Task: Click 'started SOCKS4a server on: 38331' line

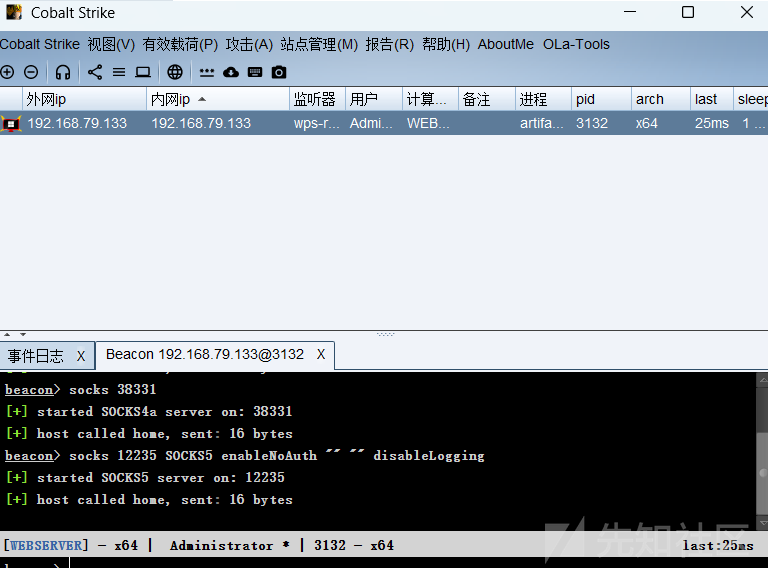Action: pyautogui.click(x=149, y=412)
